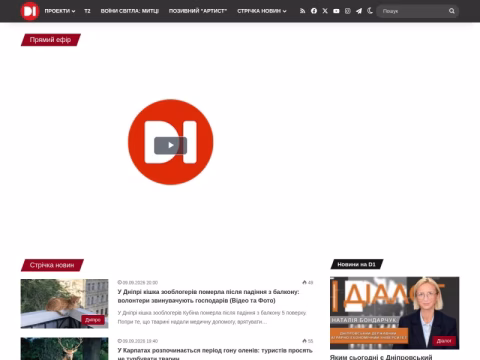Screen dimensions: 480x360
Task: Open the X (Twitter) profile icon
Action: (x=325, y=11)
